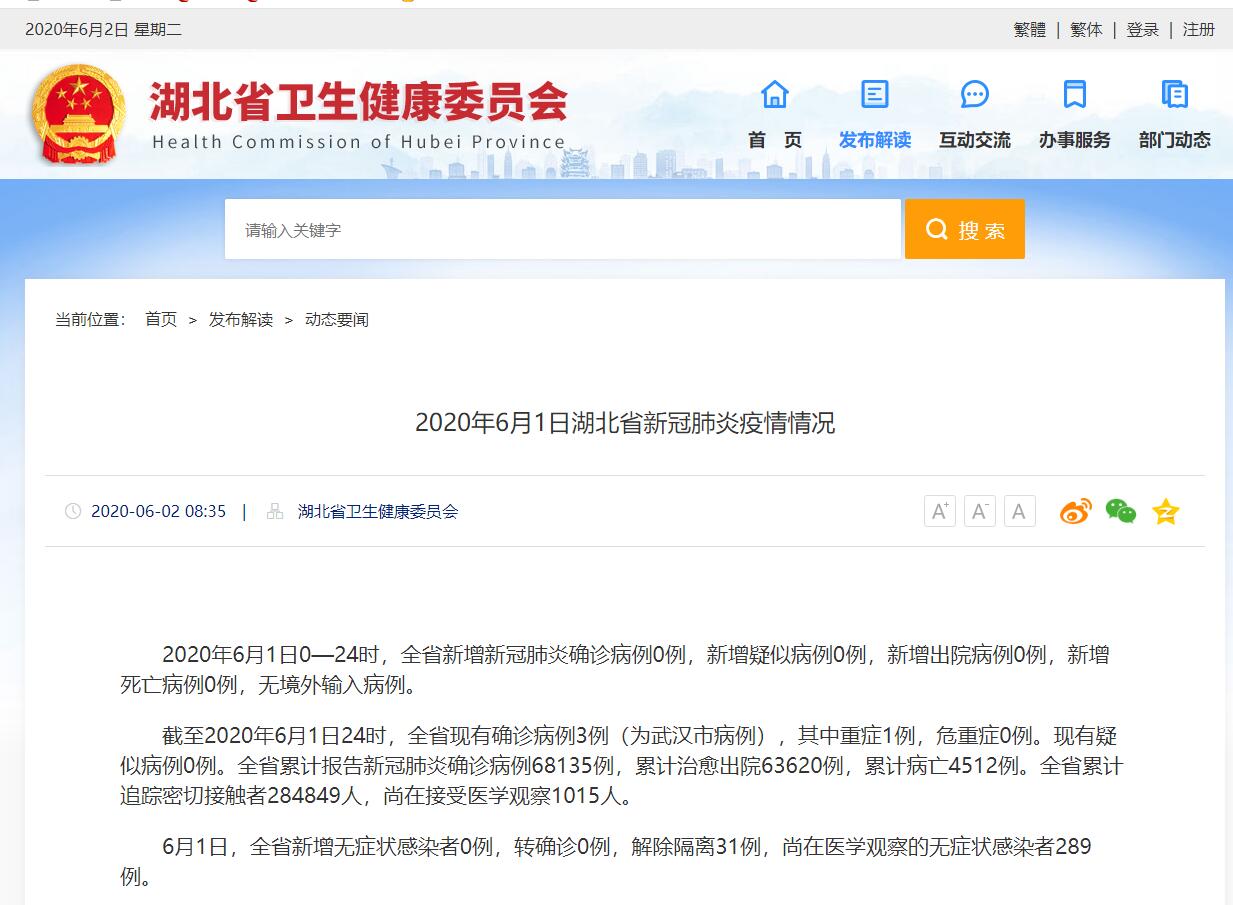
Task: Click the keyword search input field
Action: (562, 230)
